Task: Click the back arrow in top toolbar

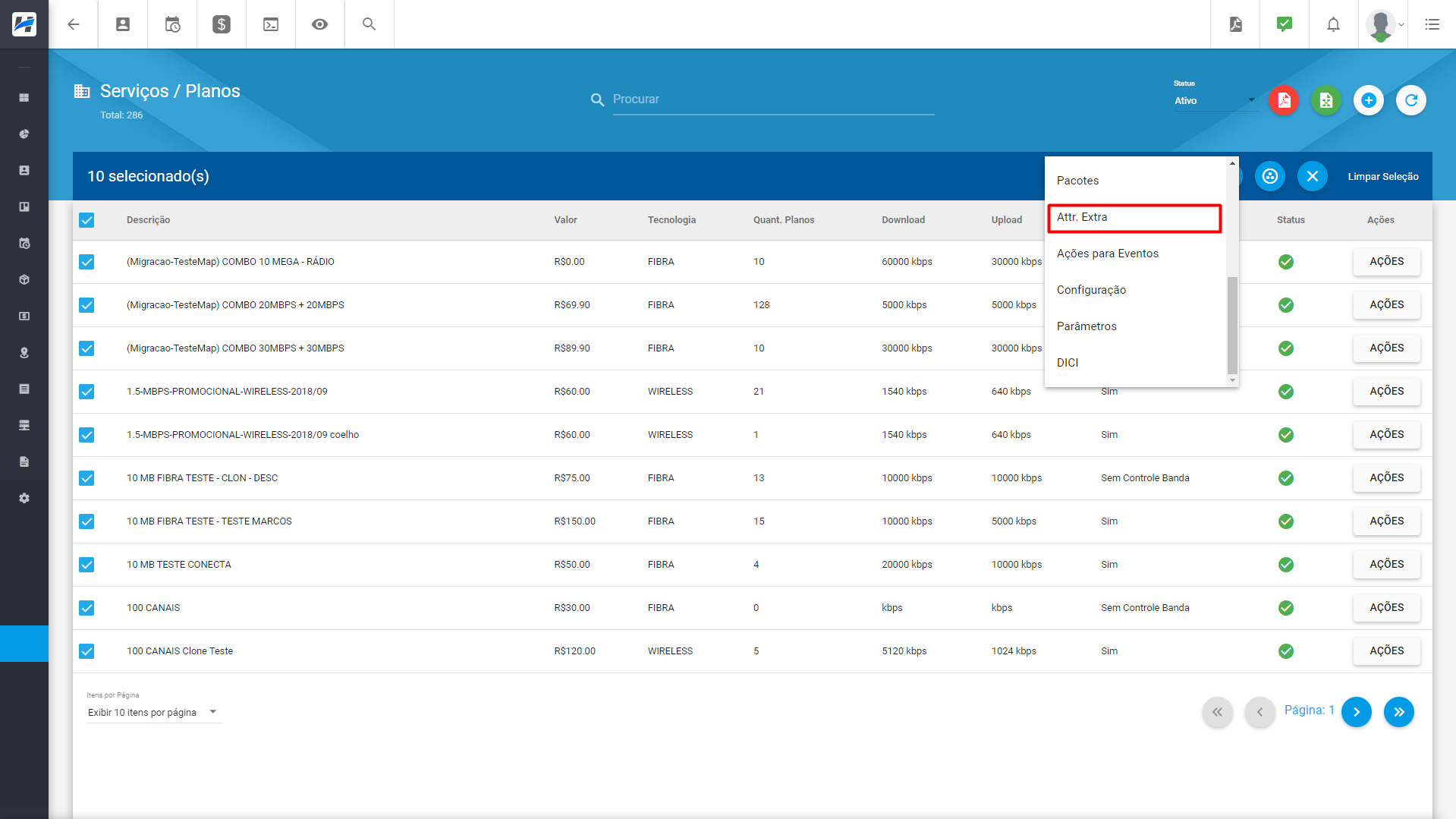Action: 74,24
